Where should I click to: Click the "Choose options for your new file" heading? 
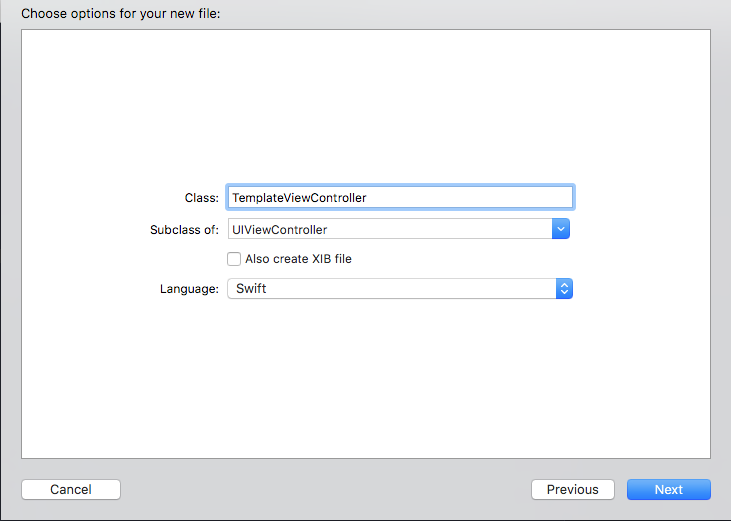coord(120,14)
